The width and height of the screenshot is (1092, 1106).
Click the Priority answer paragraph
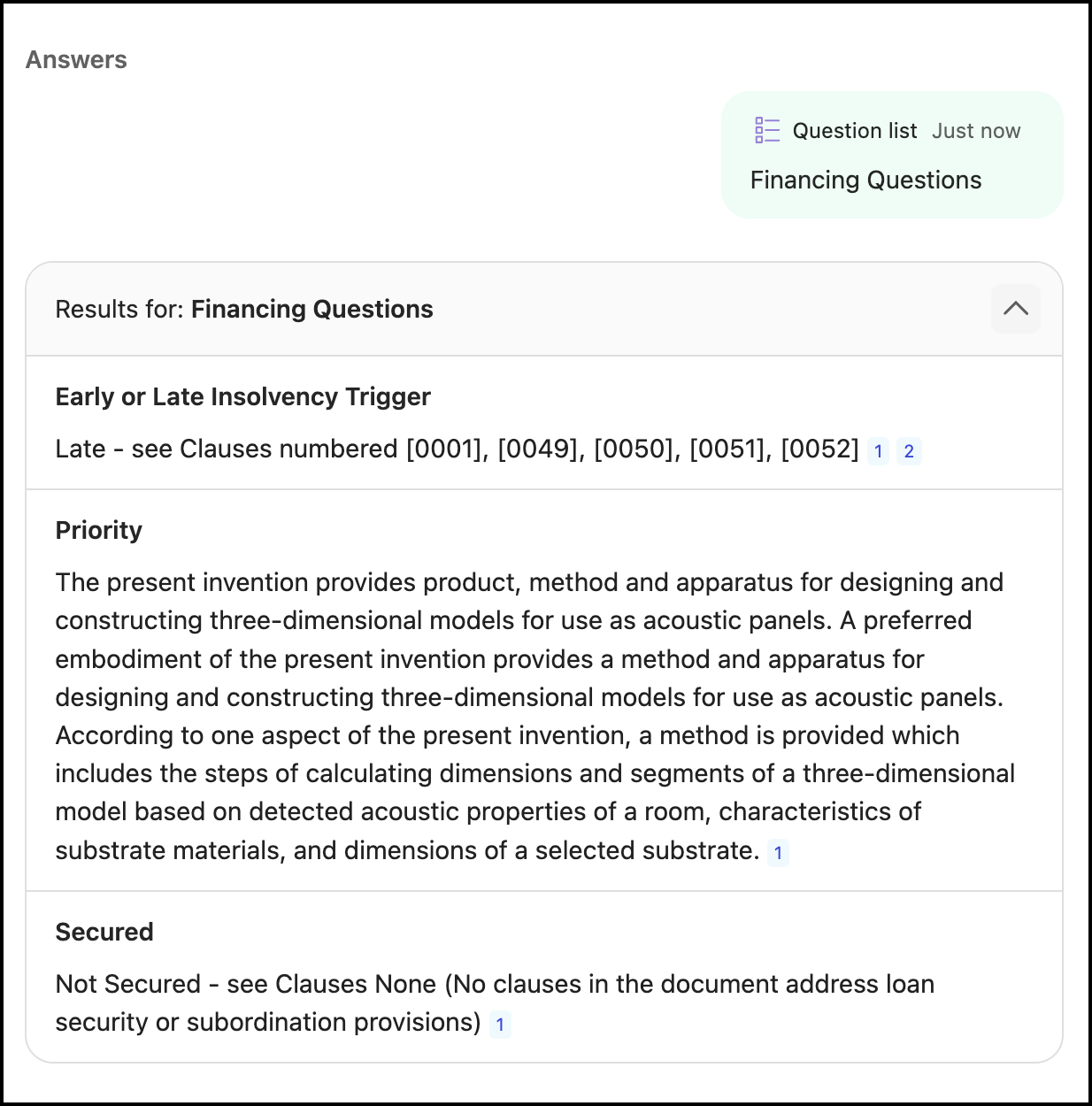(531, 716)
